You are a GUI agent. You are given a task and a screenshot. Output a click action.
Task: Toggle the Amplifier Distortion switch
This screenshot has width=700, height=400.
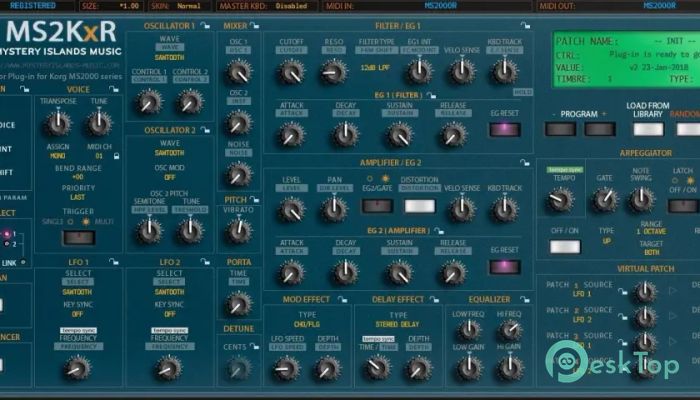click(x=419, y=207)
